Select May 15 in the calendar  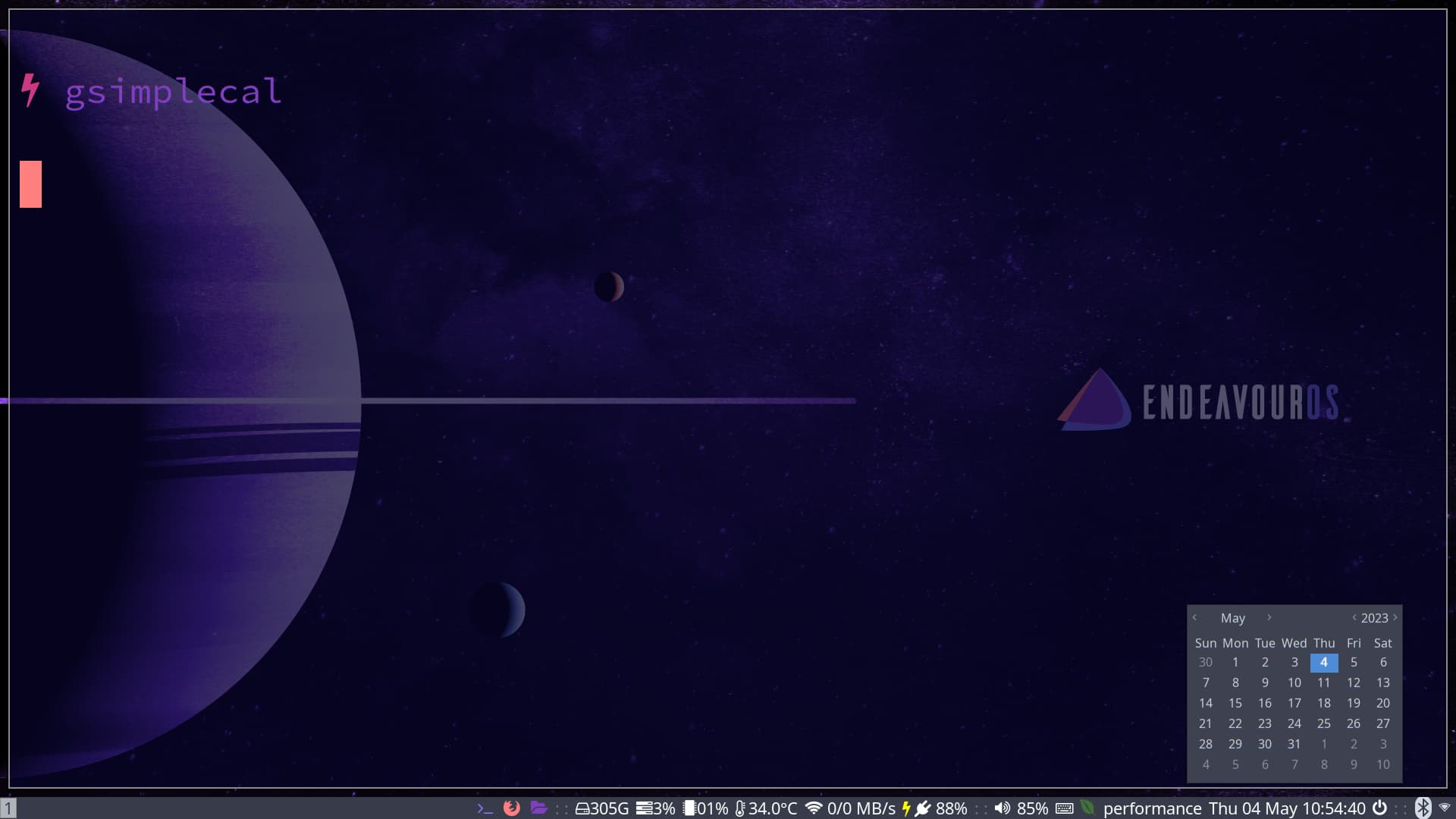click(1235, 703)
